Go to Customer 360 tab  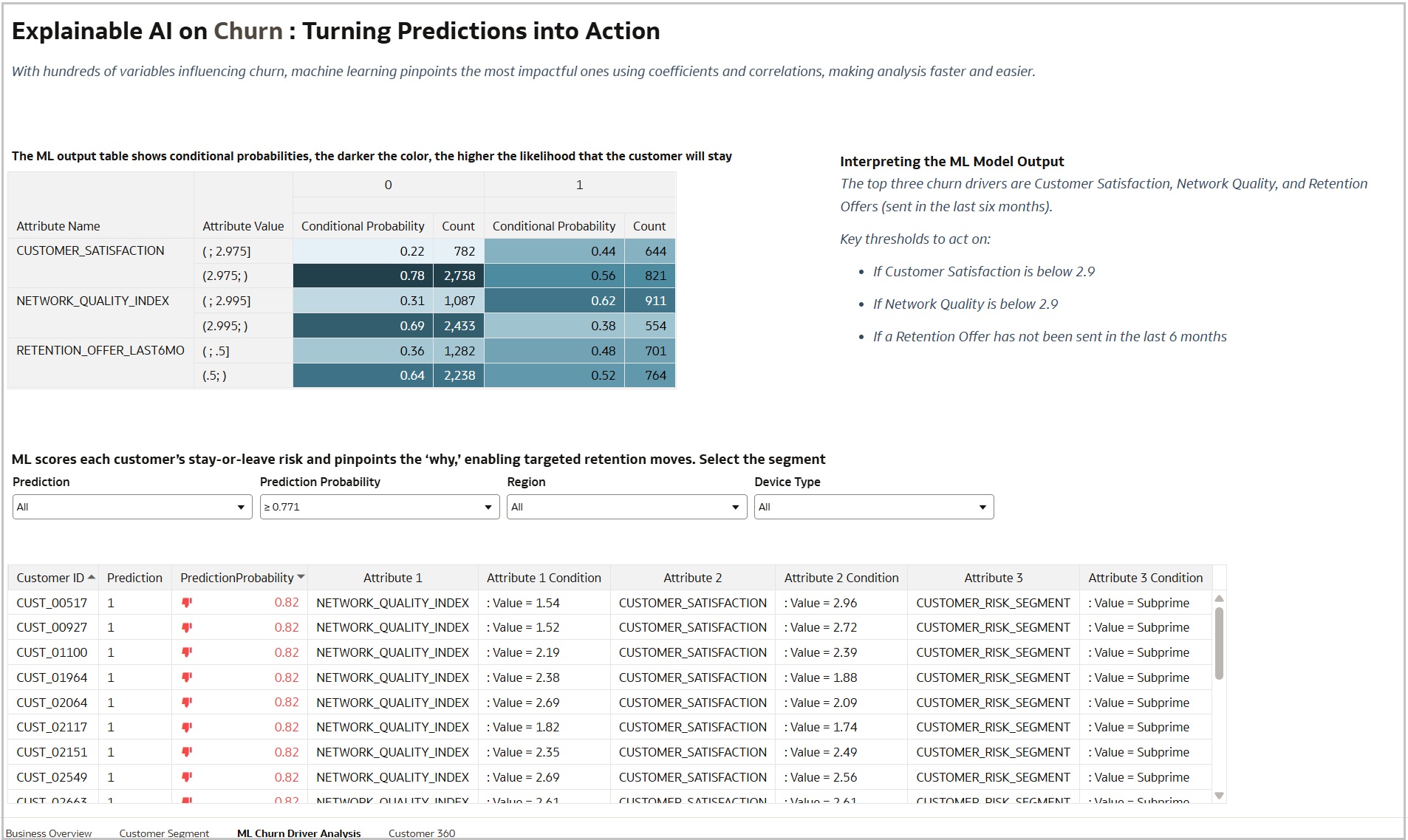click(422, 833)
